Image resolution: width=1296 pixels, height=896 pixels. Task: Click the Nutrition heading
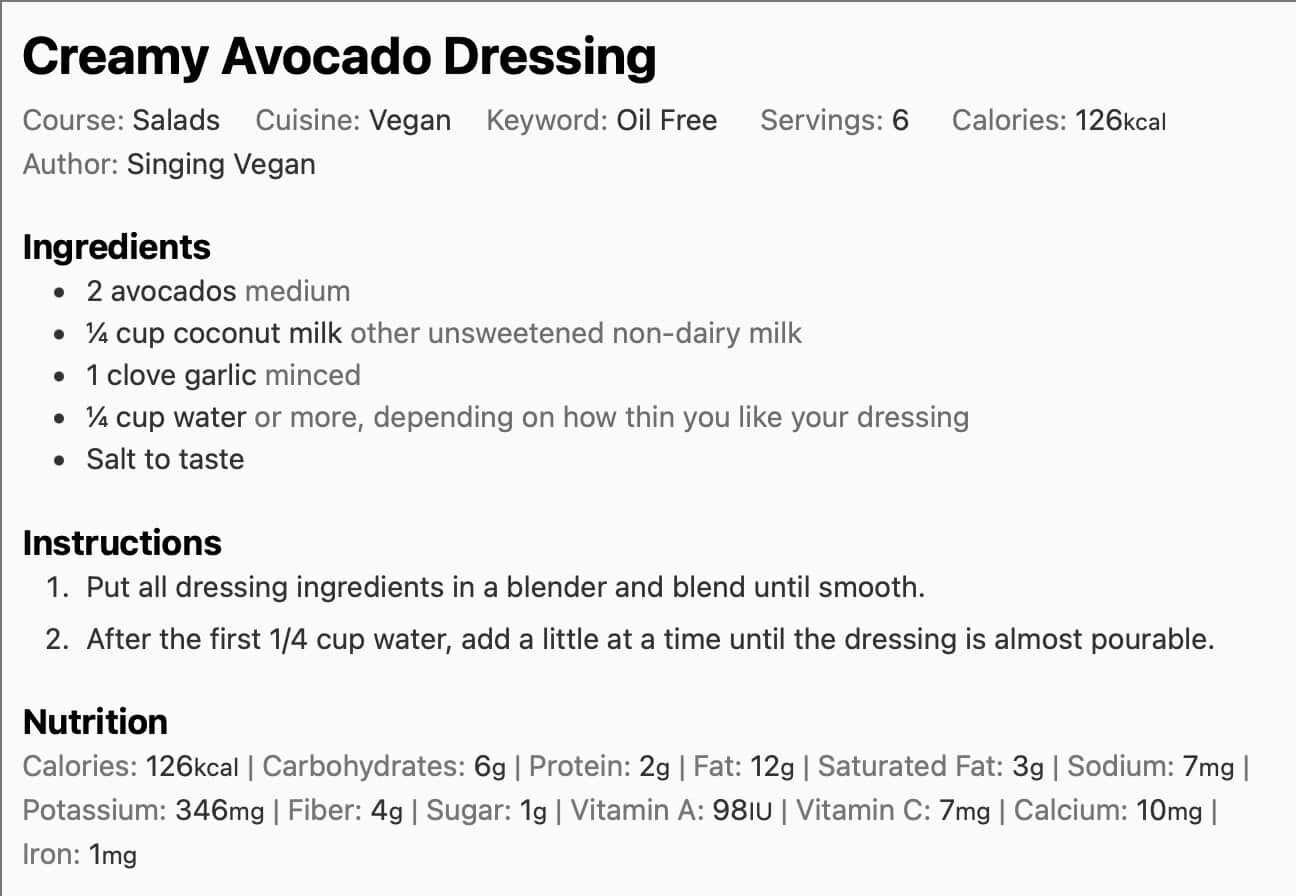click(95, 722)
